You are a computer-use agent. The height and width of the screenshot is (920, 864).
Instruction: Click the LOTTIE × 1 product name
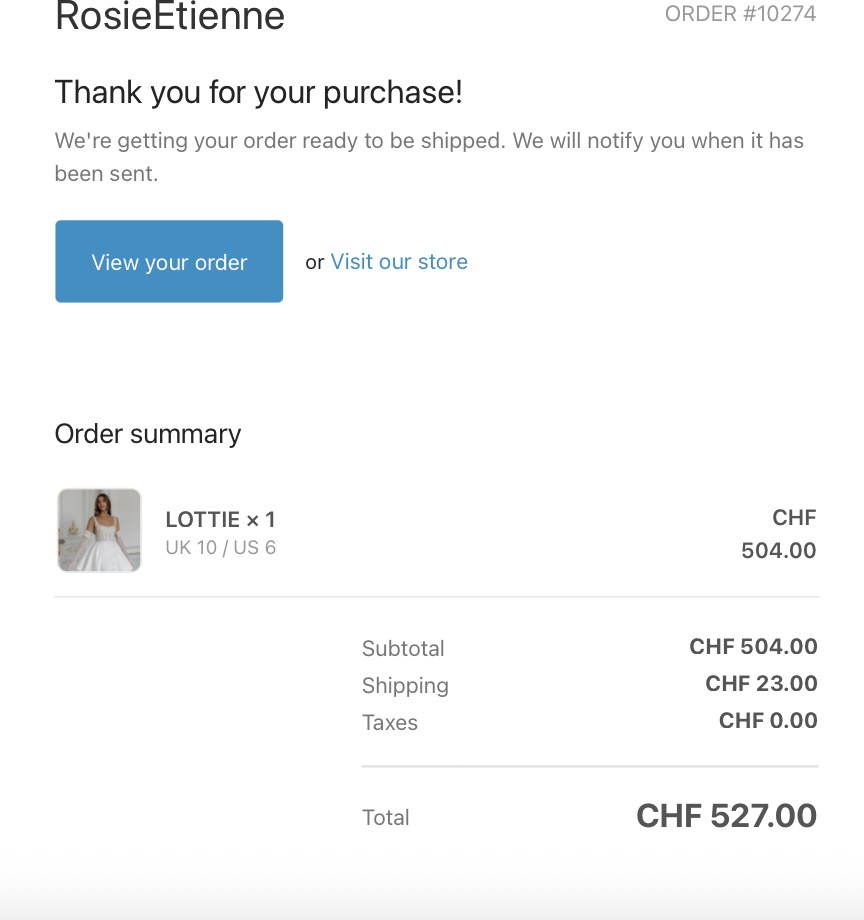220,520
